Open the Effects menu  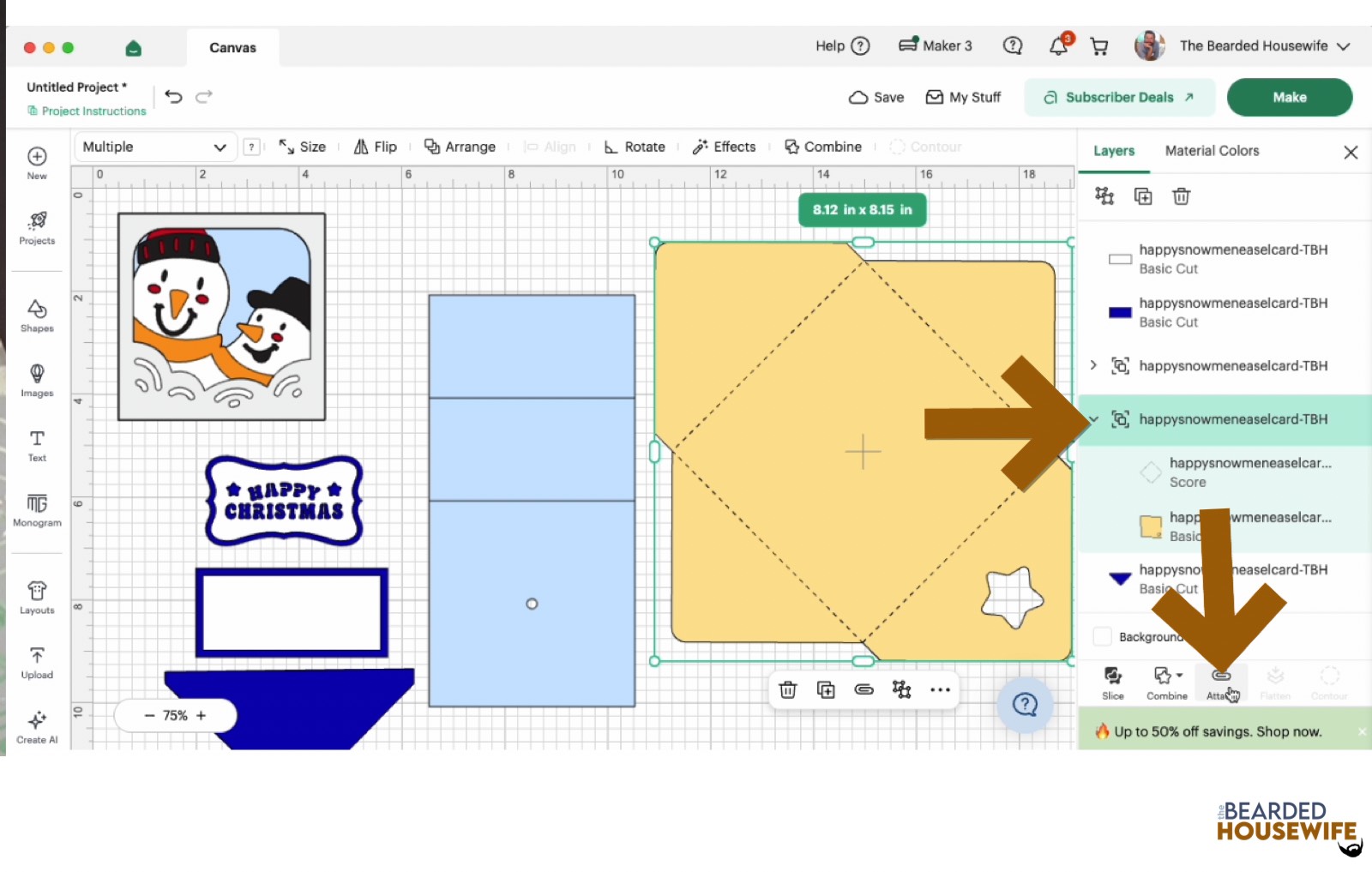725,147
